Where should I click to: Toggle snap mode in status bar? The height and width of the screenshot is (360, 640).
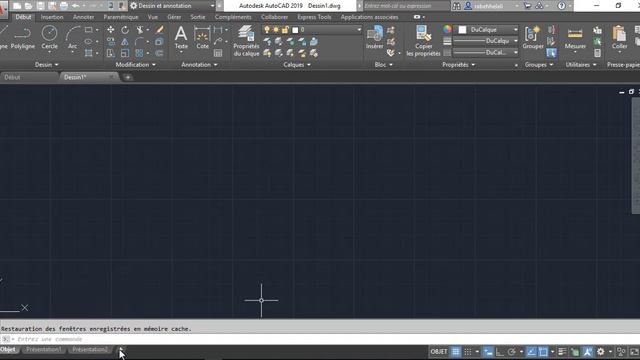(x=468, y=351)
